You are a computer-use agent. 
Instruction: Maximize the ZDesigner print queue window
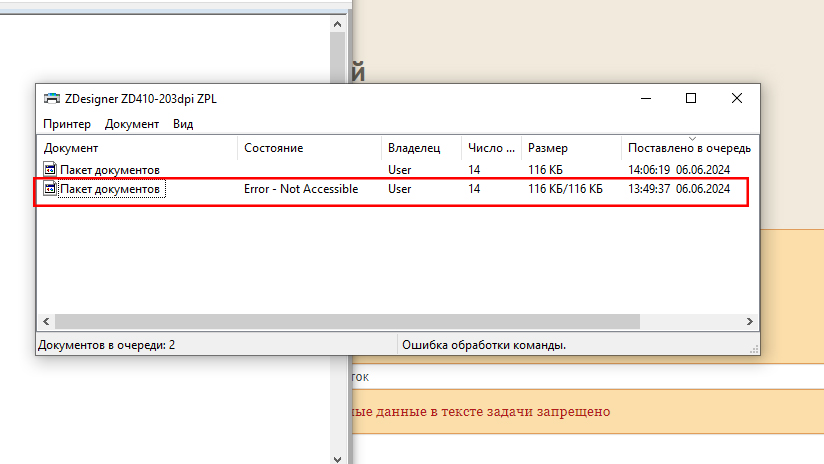[691, 99]
